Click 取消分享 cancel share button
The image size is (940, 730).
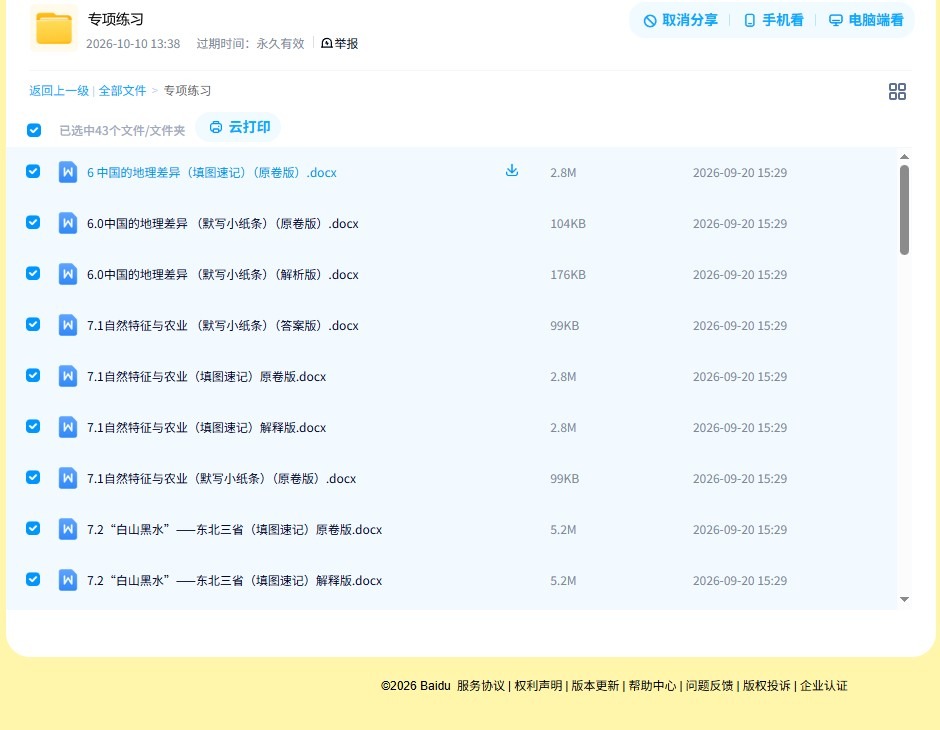[680, 20]
